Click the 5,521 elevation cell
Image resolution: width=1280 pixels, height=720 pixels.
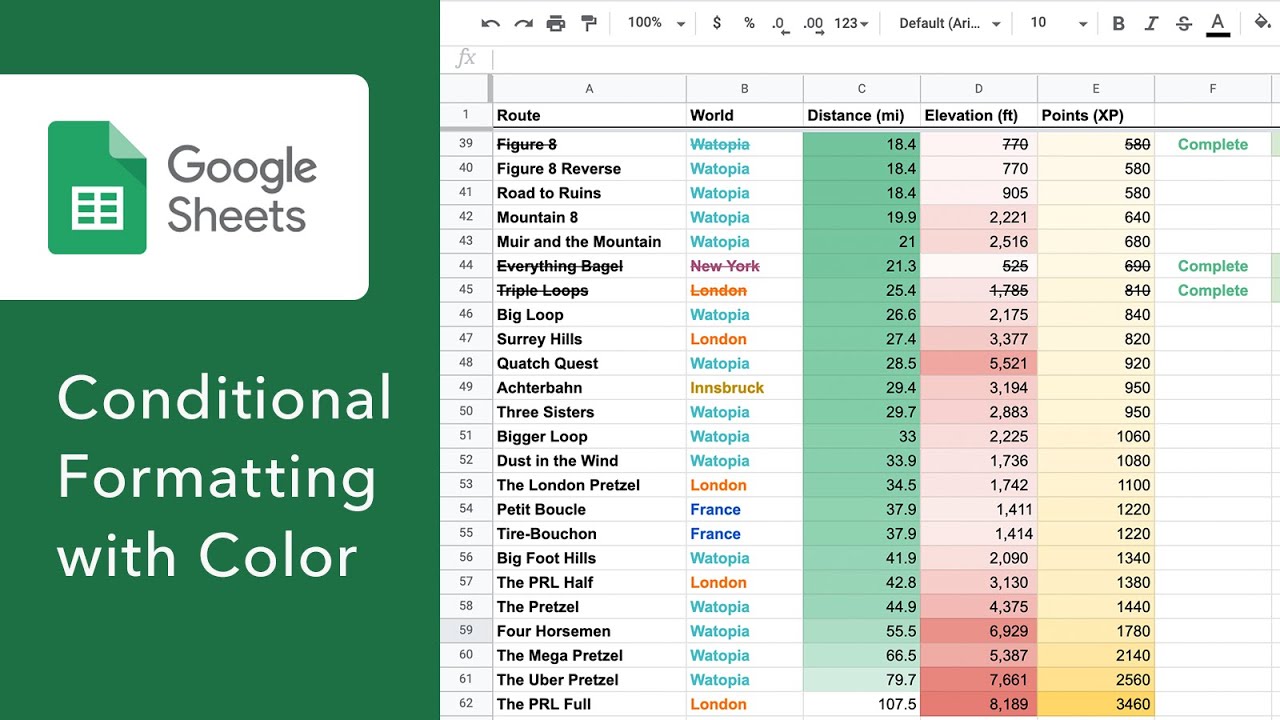pyautogui.click(x=979, y=363)
